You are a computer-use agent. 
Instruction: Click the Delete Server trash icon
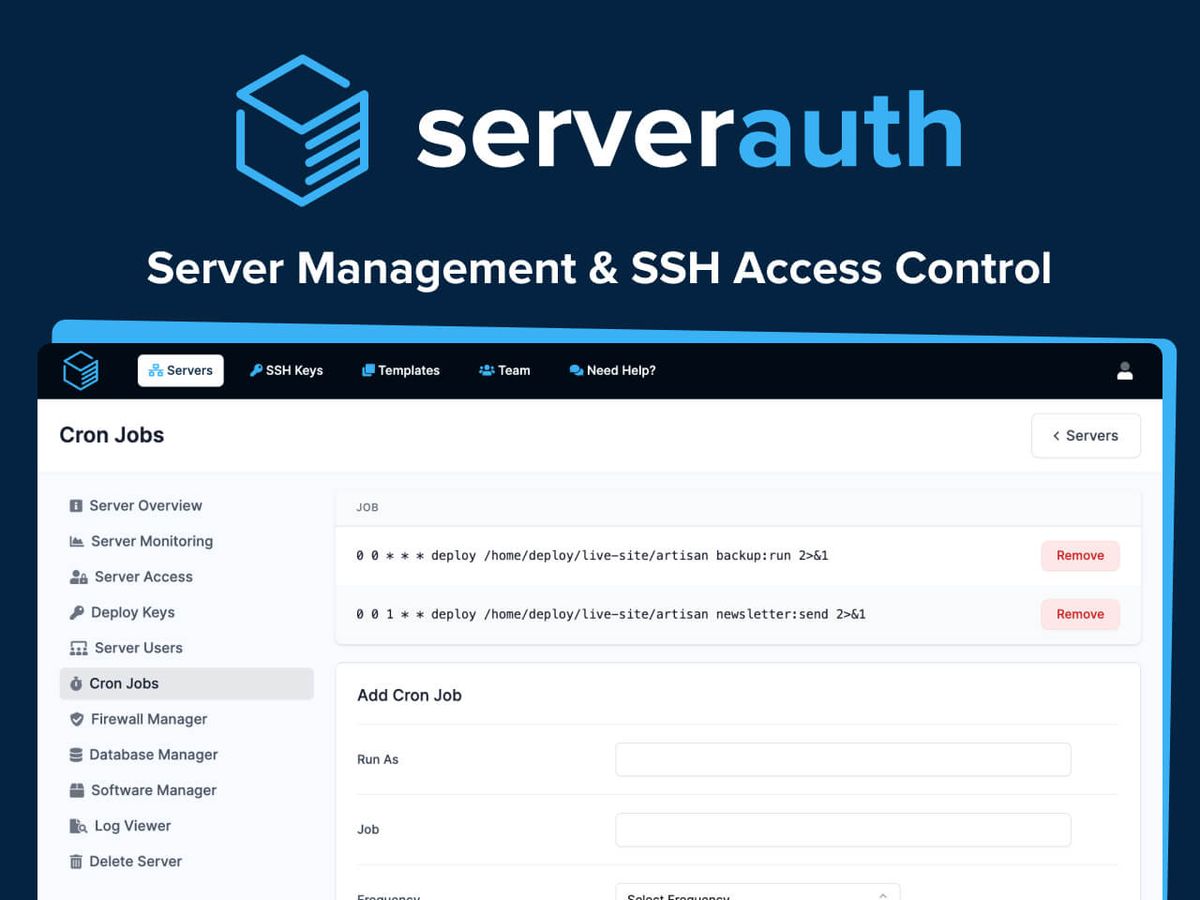(x=77, y=861)
